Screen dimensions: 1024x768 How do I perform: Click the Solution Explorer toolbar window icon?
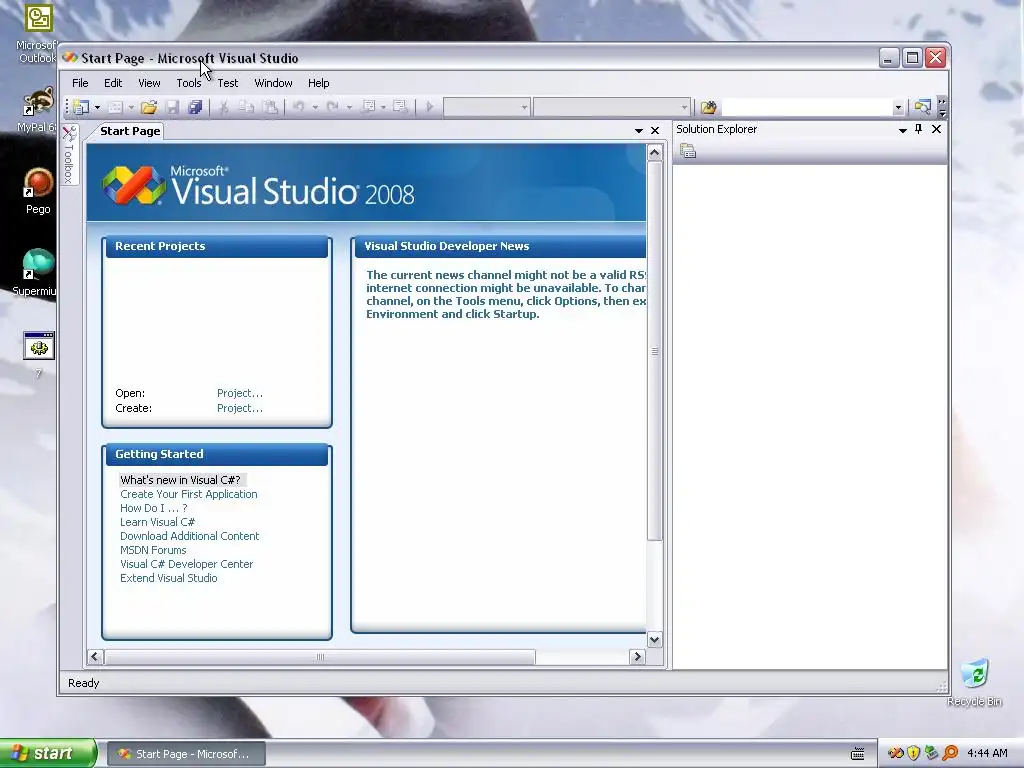pyautogui.click(x=923, y=107)
